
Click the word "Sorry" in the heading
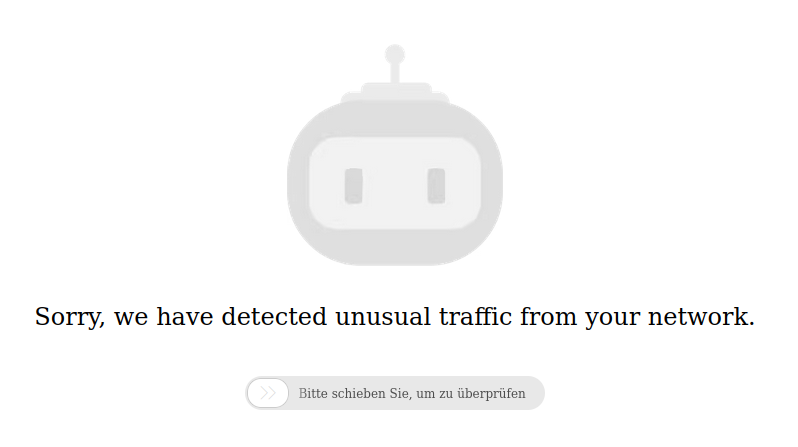pos(70,317)
